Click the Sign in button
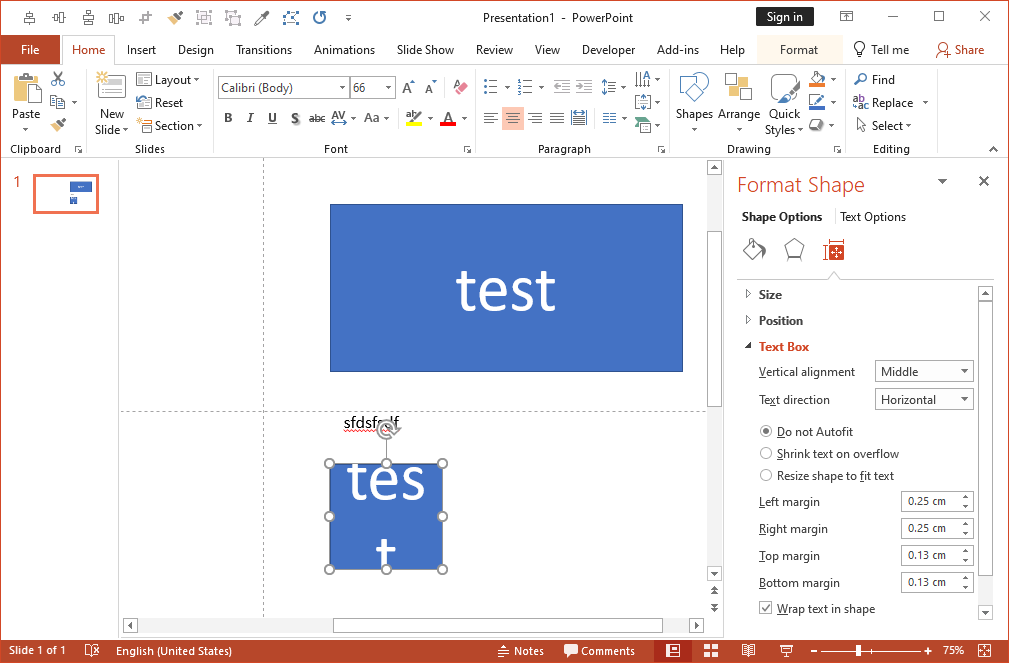This screenshot has height=663, width=1009. pyautogui.click(x=784, y=17)
